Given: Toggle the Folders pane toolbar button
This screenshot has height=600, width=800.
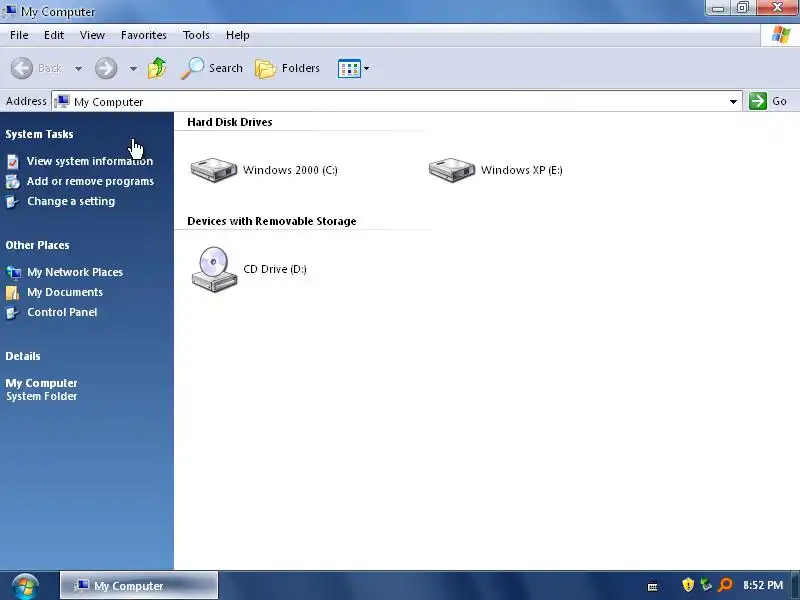Looking at the screenshot, I should click(x=287, y=68).
